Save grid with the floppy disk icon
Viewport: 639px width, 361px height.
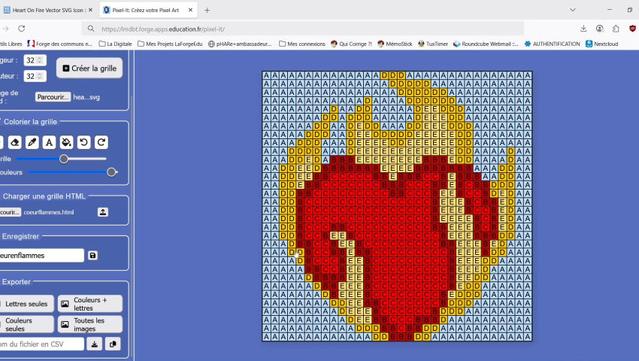(x=93, y=255)
